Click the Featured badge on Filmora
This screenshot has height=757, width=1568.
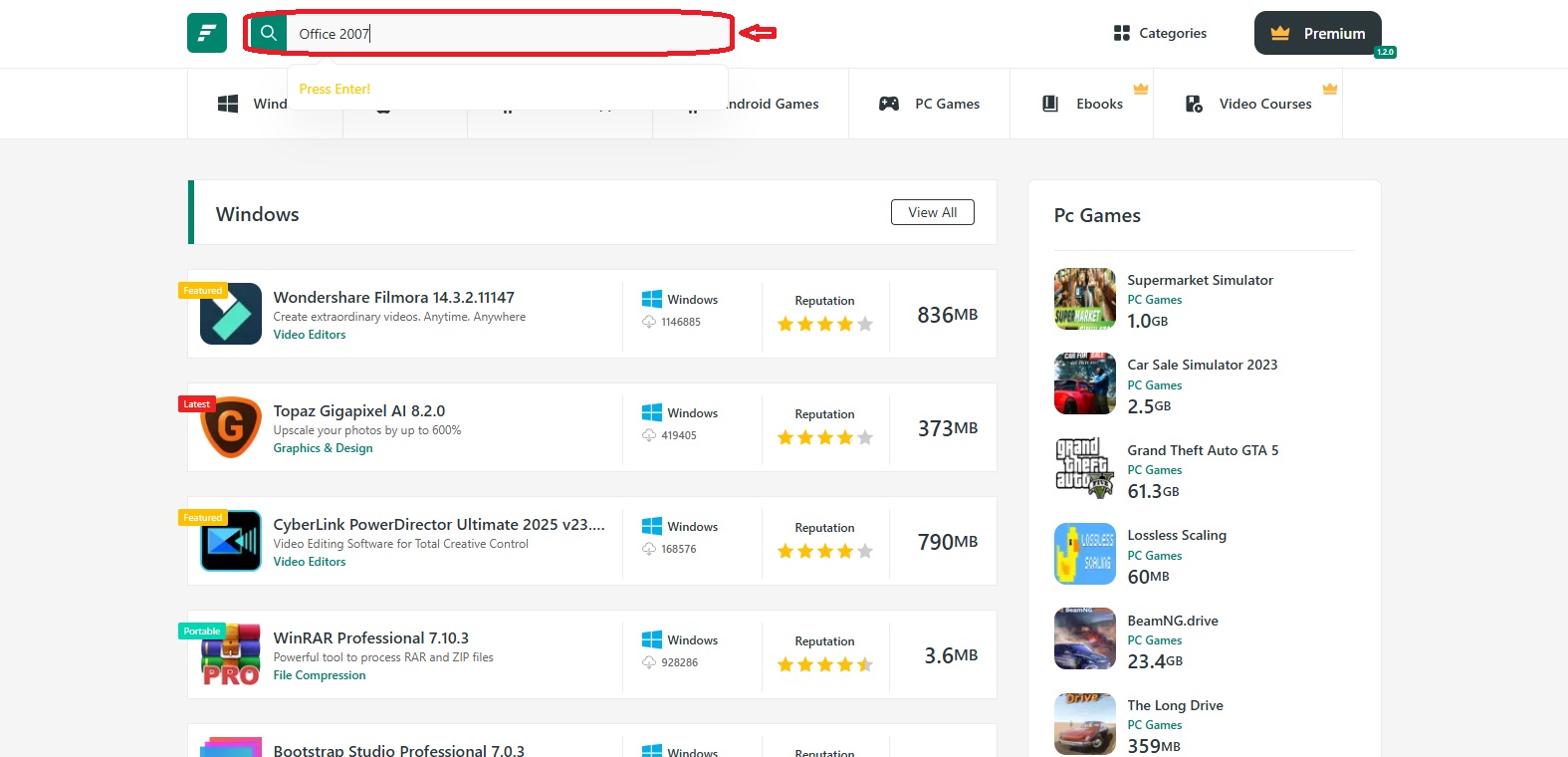pos(203,291)
